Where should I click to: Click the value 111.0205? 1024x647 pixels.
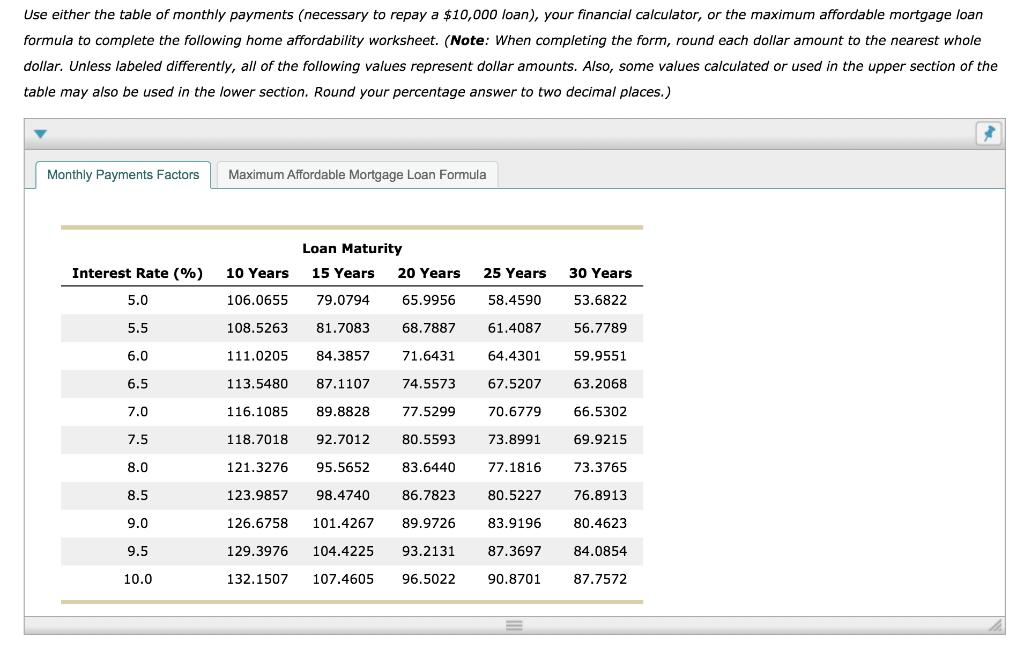coord(257,356)
